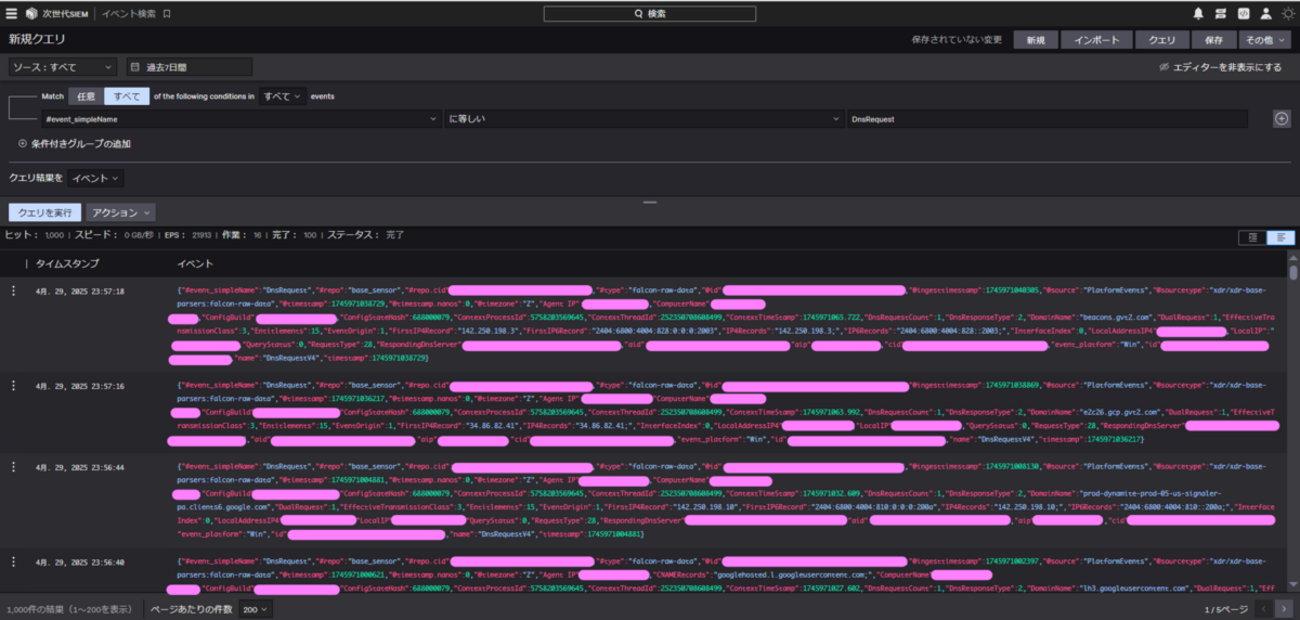This screenshot has width=1300, height=620.
Task: Click the plus icon to add condition
Action: 1281,119
